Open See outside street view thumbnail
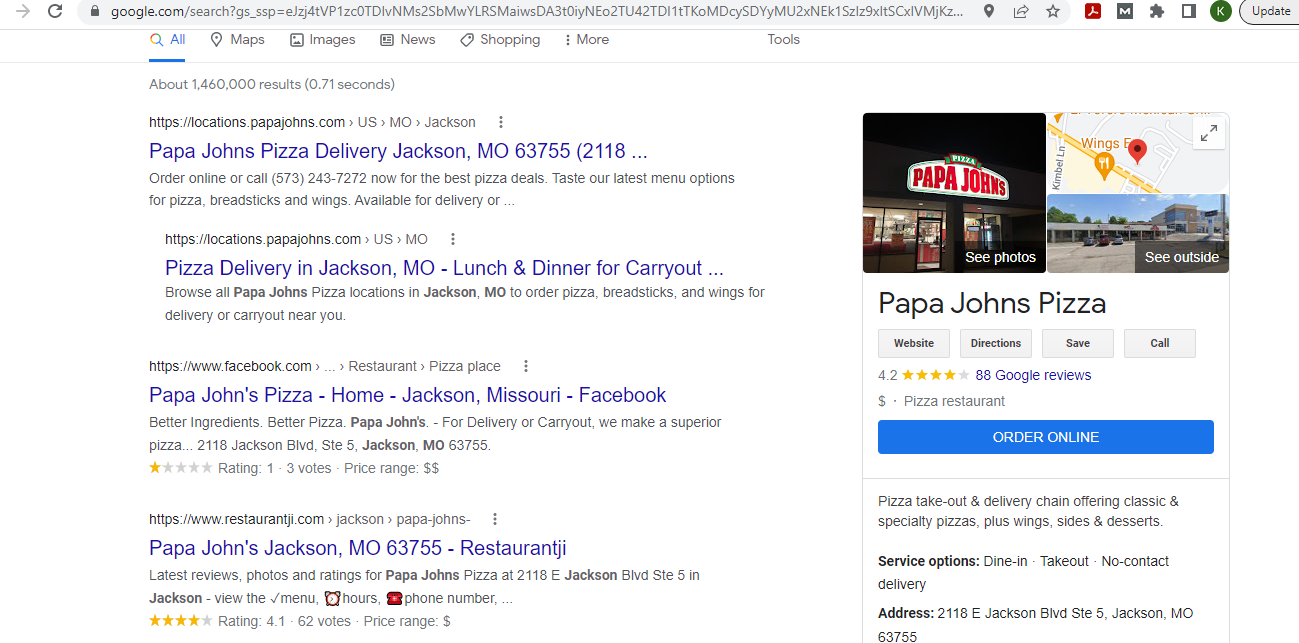 tap(1138, 233)
